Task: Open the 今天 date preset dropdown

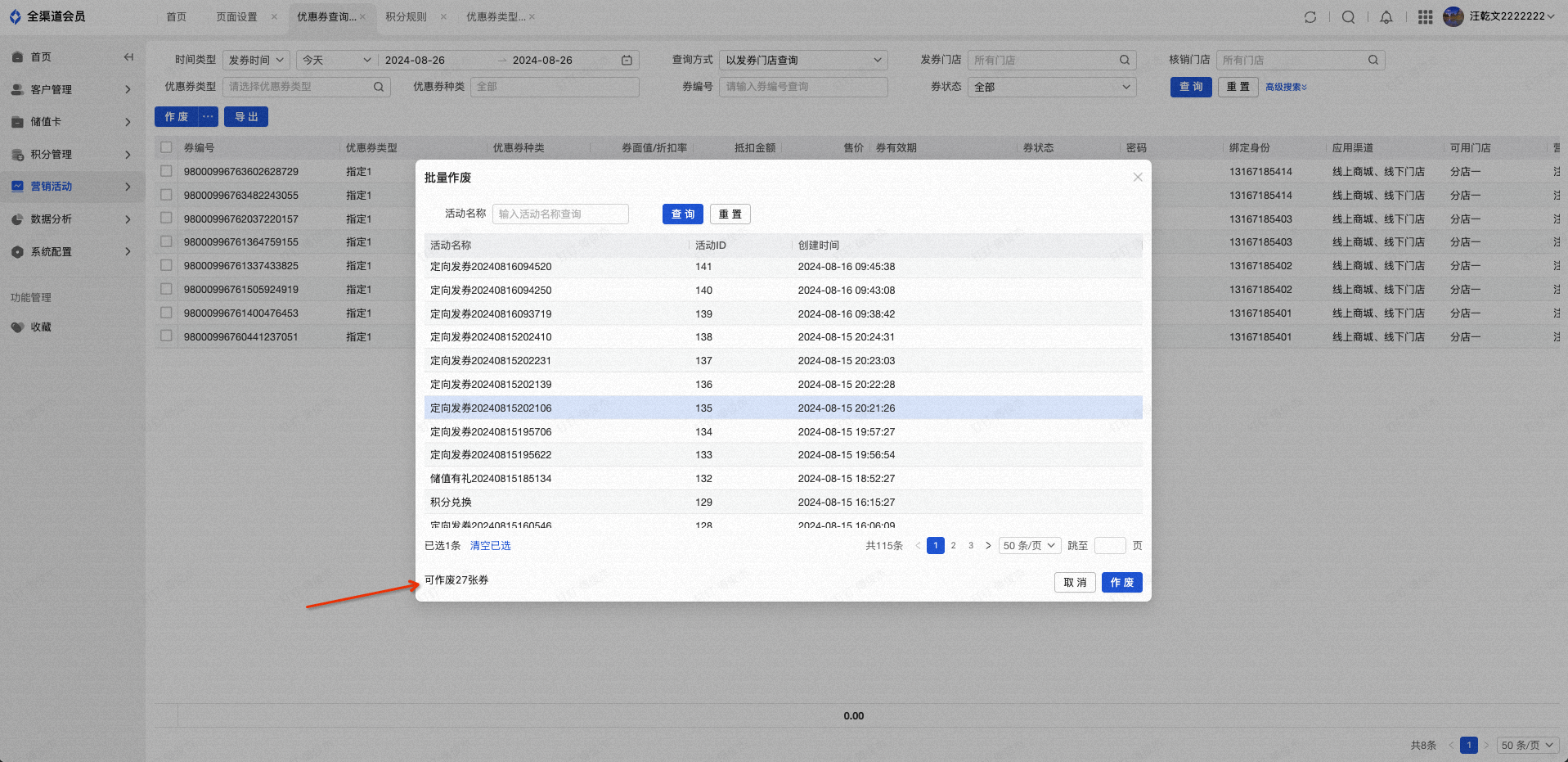Action: click(x=335, y=61)
